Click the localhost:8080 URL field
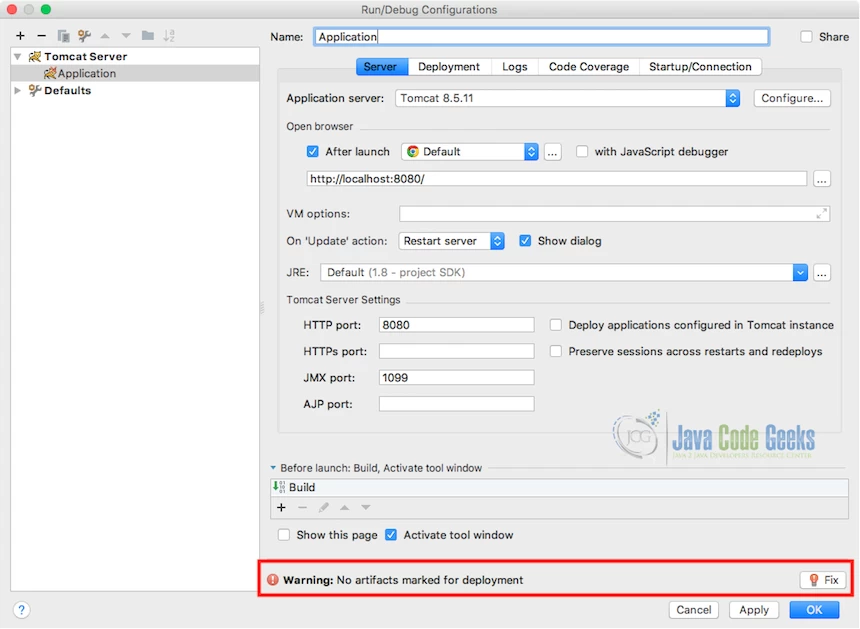This screenshot has width=860, height=629. 556,179
